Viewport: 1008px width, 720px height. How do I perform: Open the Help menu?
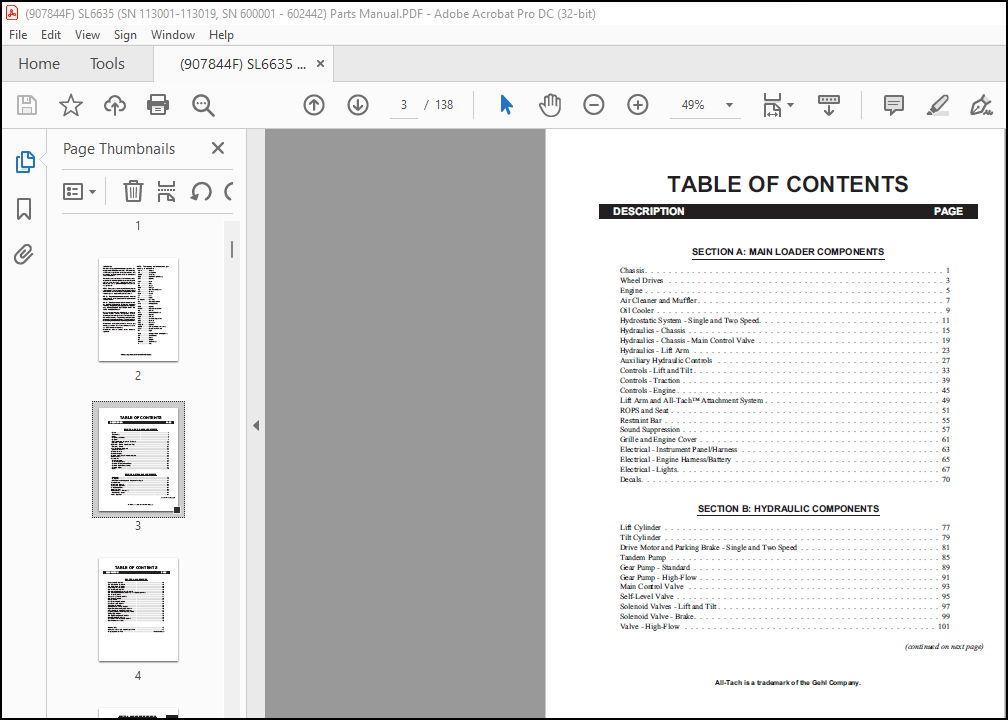coord(221,35)
